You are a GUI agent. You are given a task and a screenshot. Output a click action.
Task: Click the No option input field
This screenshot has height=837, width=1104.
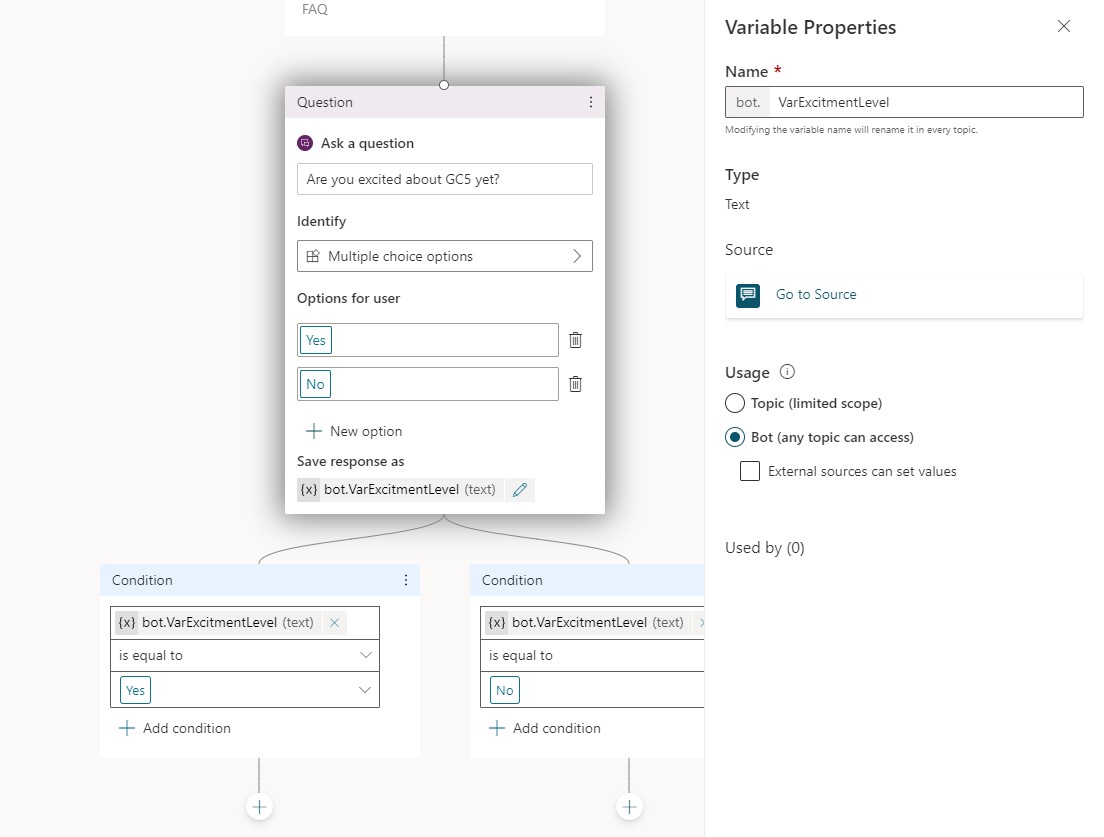click(427, 384)
